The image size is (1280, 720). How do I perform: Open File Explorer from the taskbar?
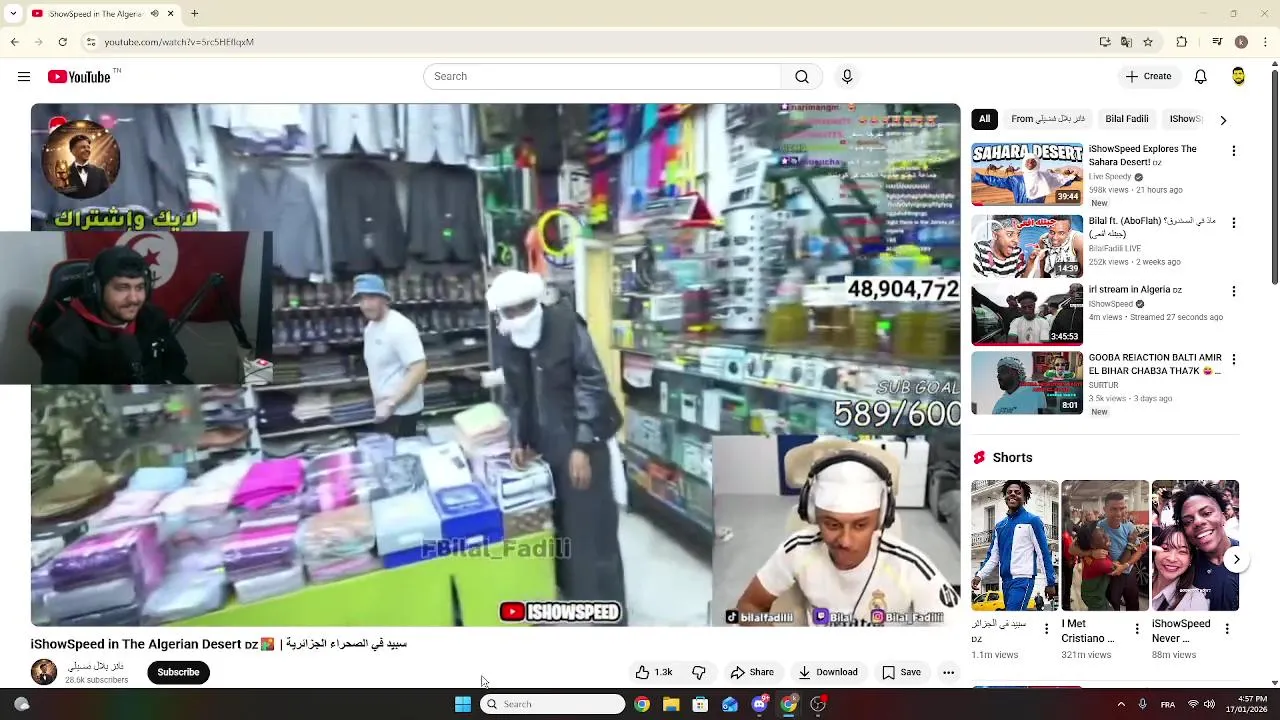click(x=671, y=704)
